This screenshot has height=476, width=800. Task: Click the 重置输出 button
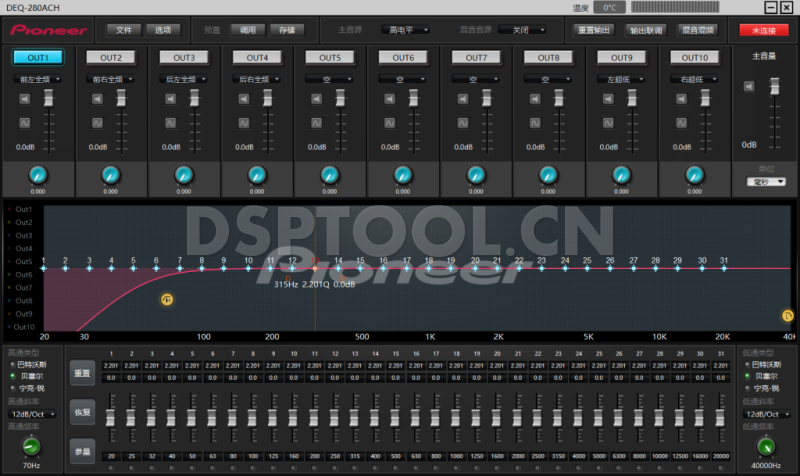[593, 30]
